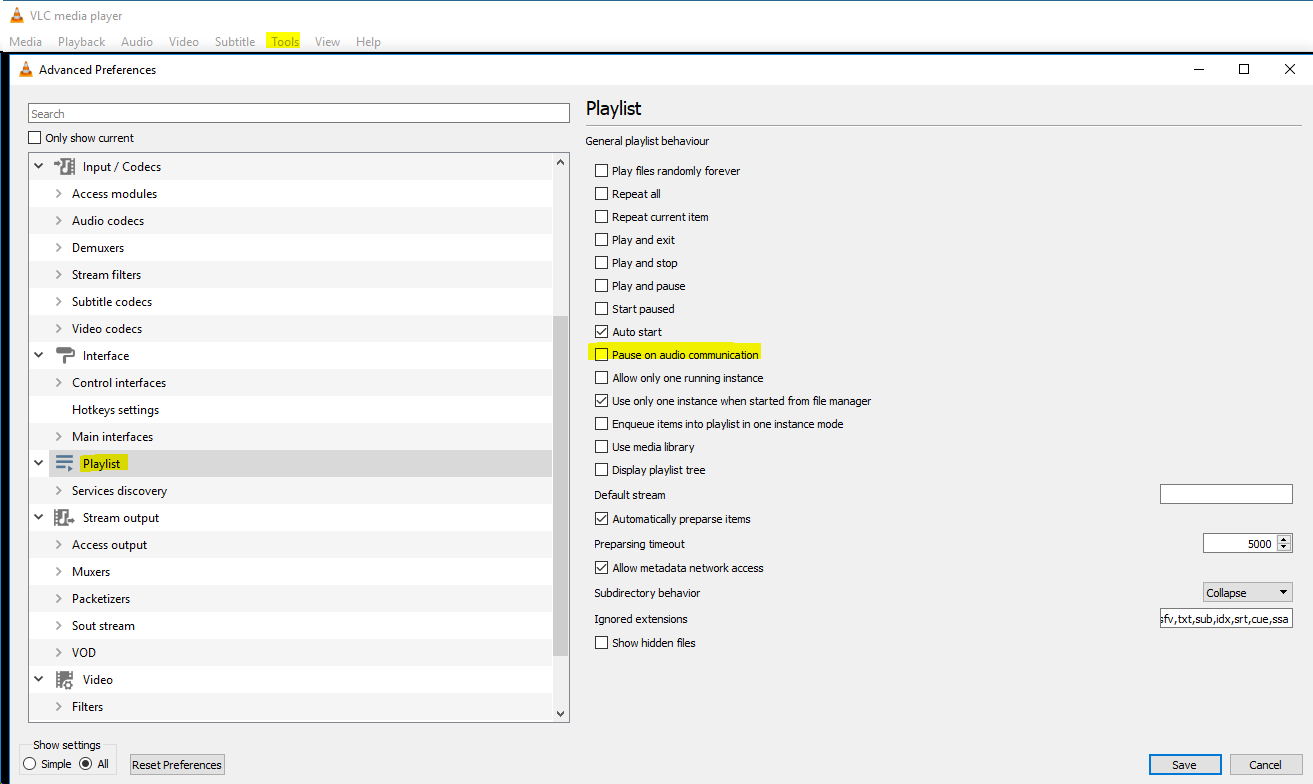This screenshot has height=784, width=1313.
Task: Expand the Audio codecs tree node
Action: pyautogui.click(x=59, y=221)
